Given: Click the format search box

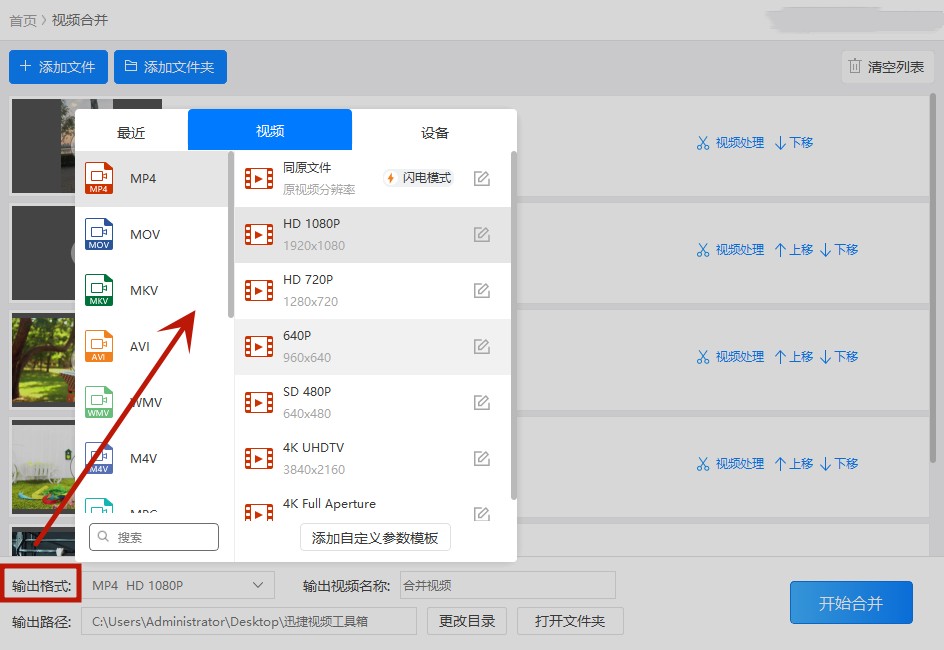Looking at the screenshot, I should coord(154,537).
